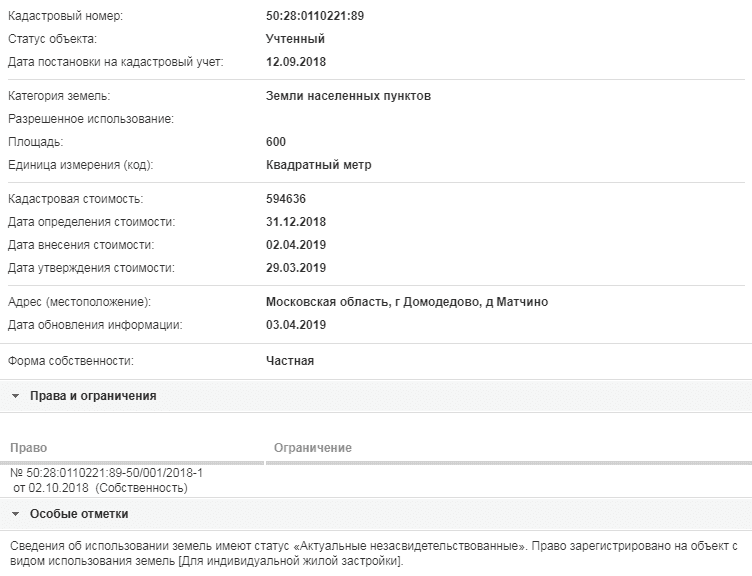Click cost determination date 31.12.2018
Screen dimensions: 752x576
pyautogui.click(x=296, y=222)
